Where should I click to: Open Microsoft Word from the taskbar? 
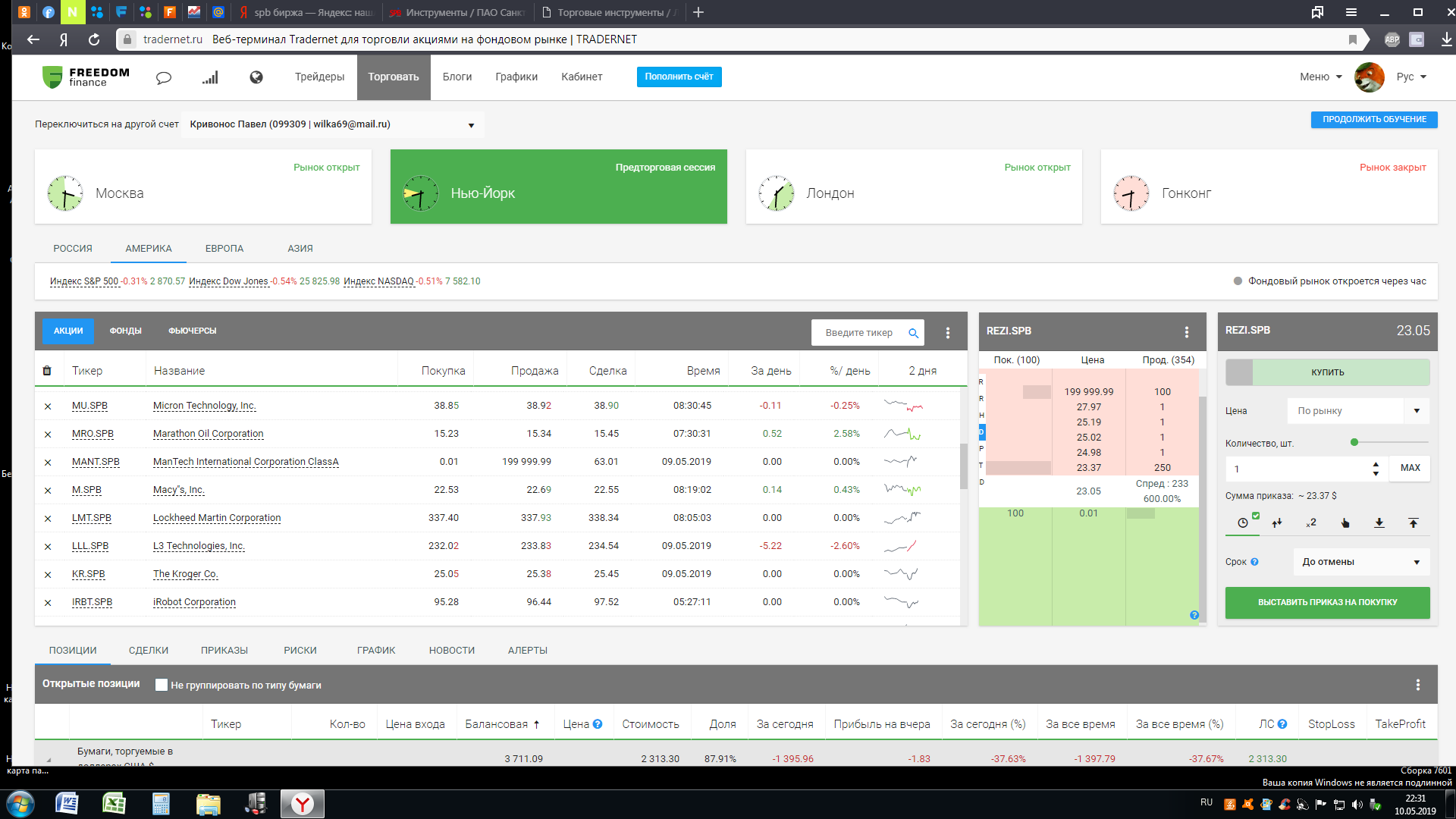(67, 803)
